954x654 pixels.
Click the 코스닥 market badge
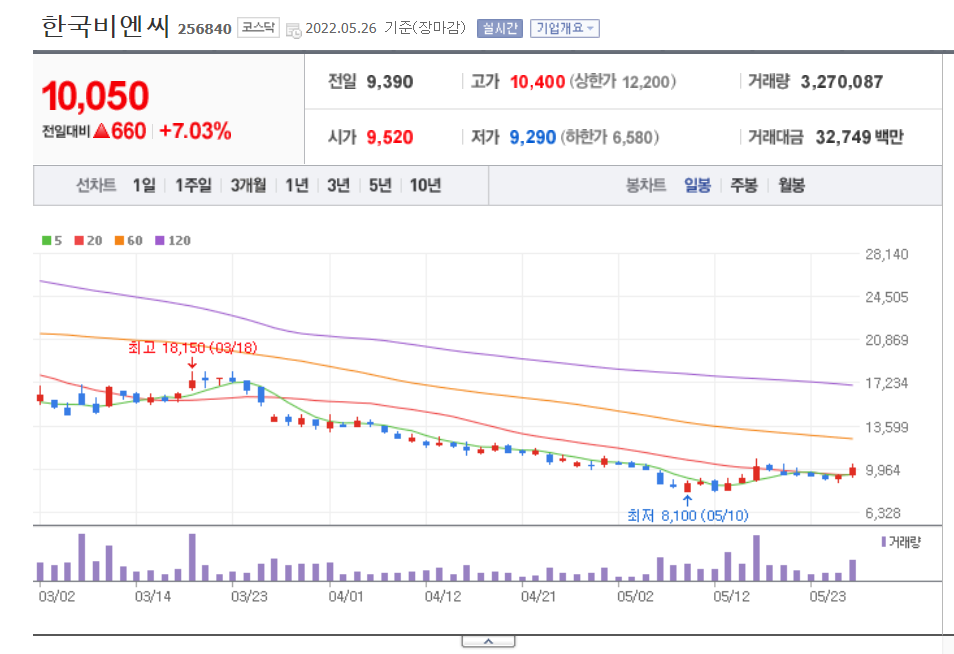pos(258,27)
